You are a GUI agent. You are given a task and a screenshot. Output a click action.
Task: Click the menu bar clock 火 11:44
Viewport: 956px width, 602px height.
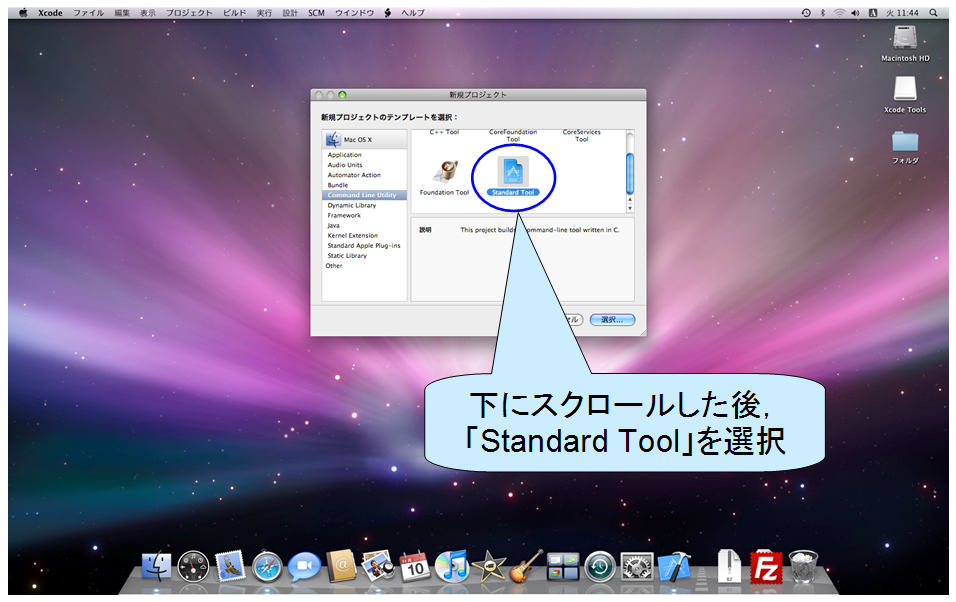point(902,12)
